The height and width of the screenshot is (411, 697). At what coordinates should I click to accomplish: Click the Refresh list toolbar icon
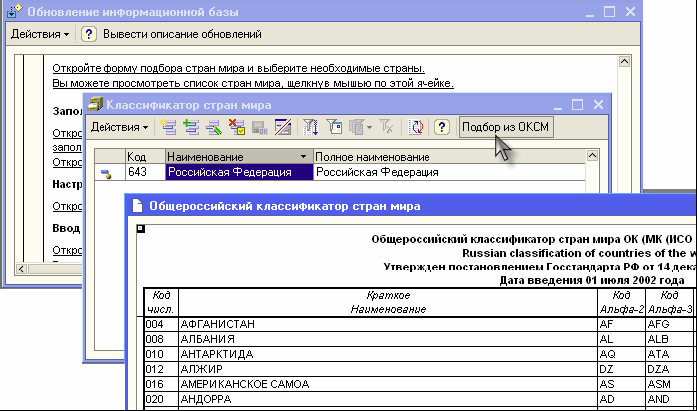pyautogui.click(x=415, y=127)
